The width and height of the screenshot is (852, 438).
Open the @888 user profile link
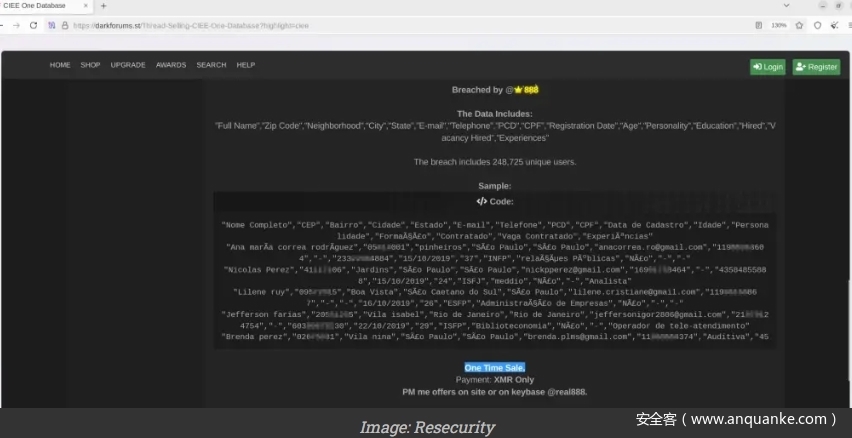526,90
